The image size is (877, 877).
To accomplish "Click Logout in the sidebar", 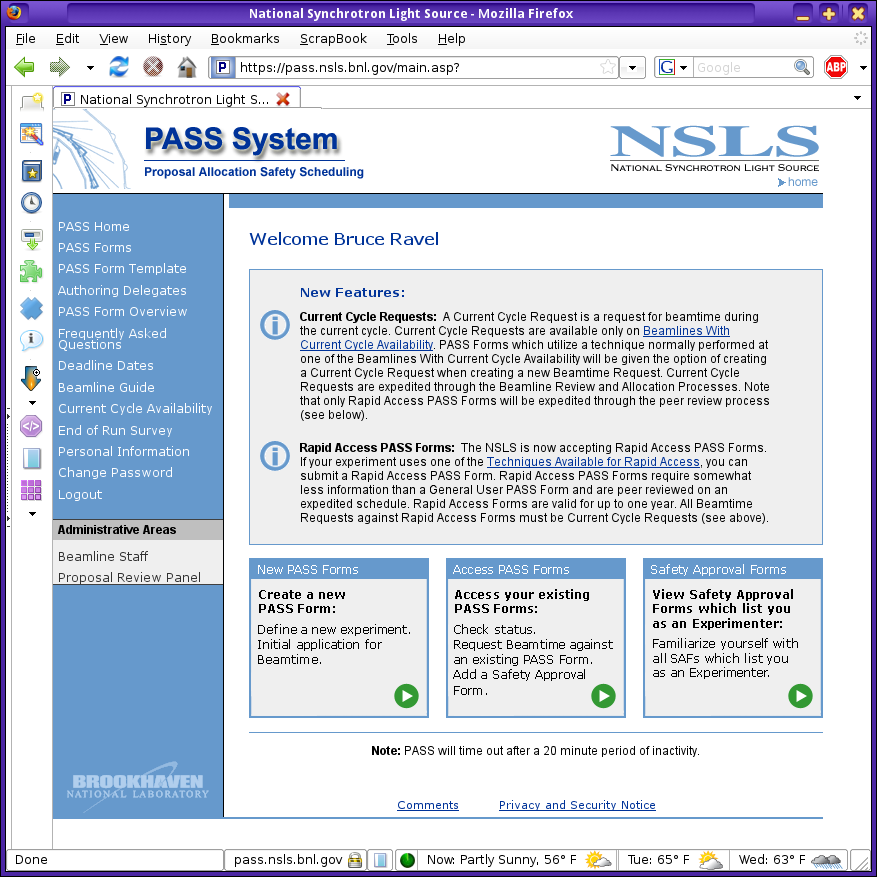I will coord(80,494).
